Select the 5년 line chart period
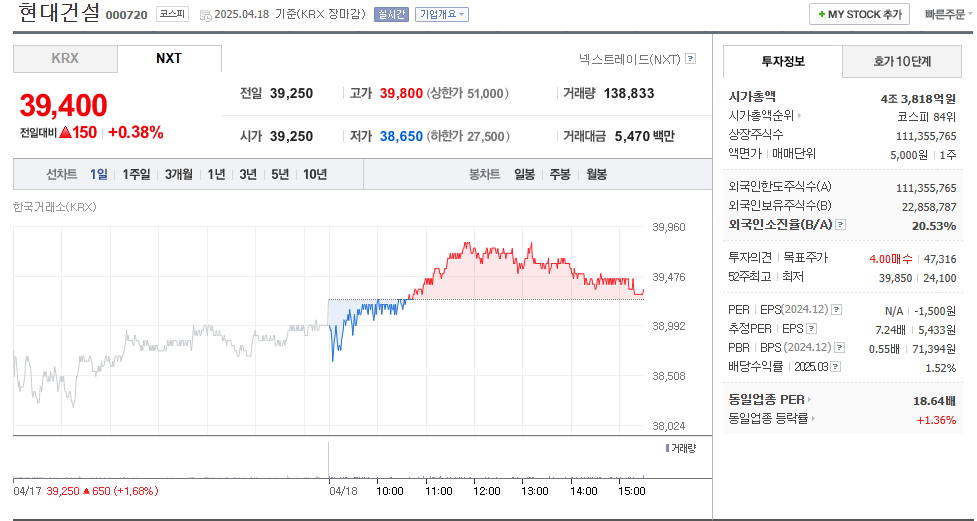 coord(280,174)
